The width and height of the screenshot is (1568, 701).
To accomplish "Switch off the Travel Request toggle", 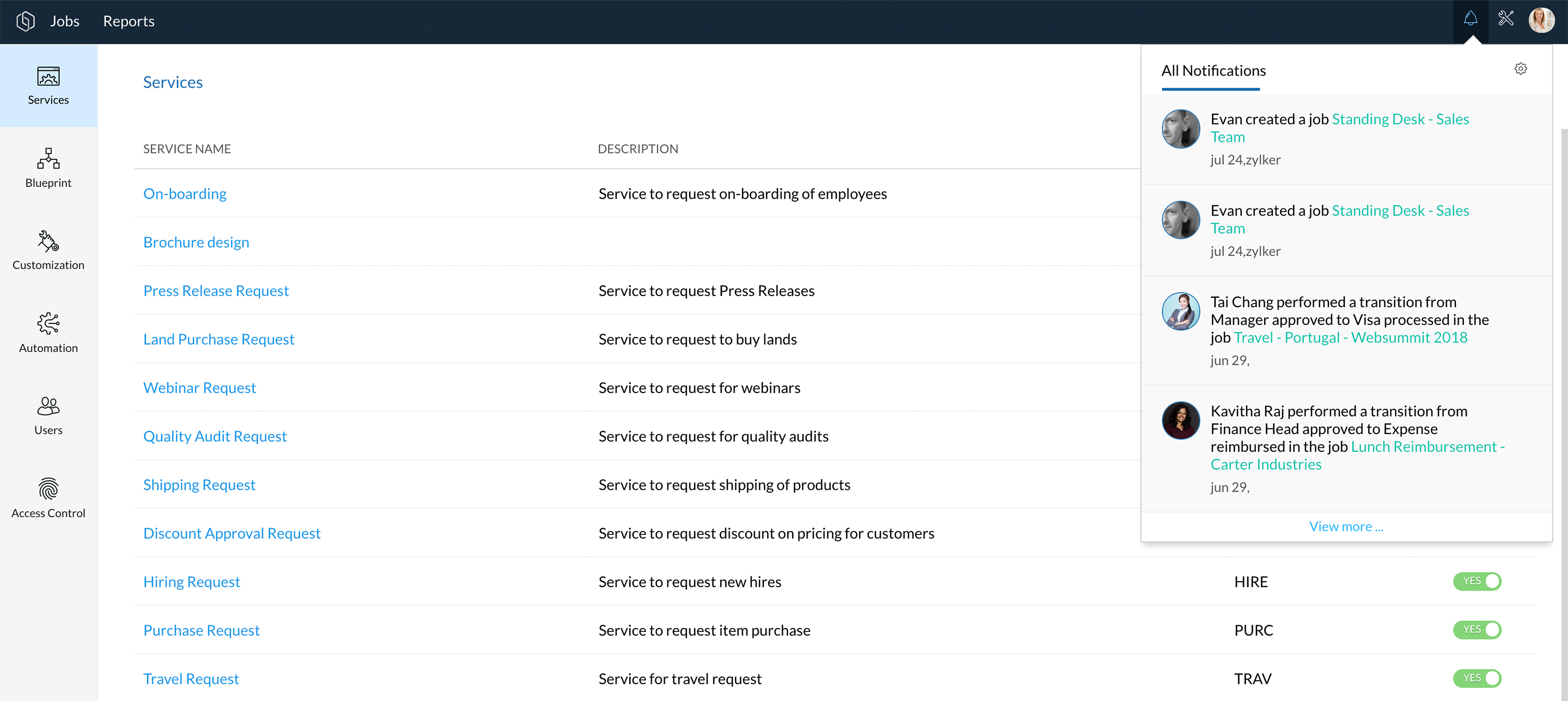I will [x=1477, y=678].
